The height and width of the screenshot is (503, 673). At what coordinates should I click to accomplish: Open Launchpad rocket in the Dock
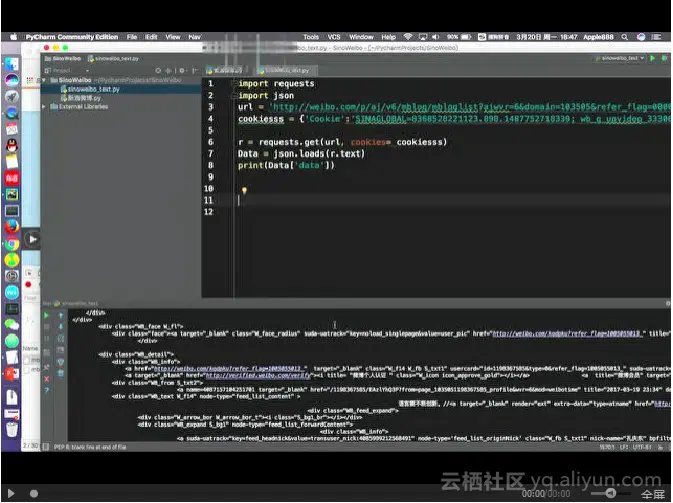coord(12,97)
